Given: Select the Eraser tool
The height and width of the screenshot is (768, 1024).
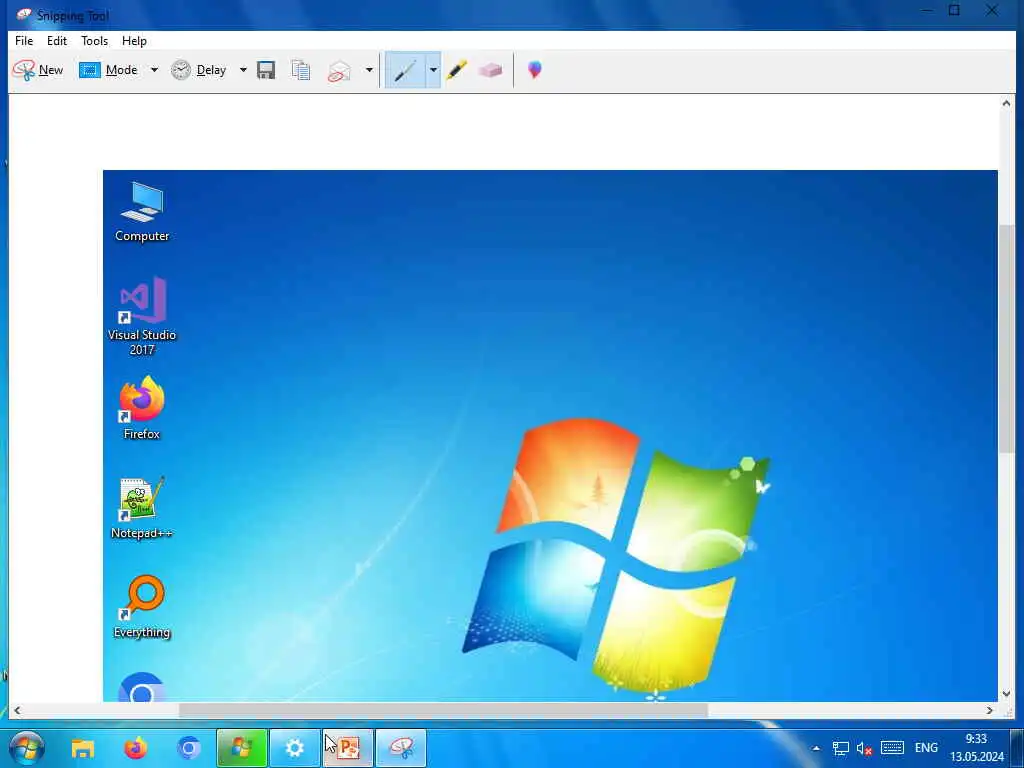Looking at the screenshot, I should point(490,70).
